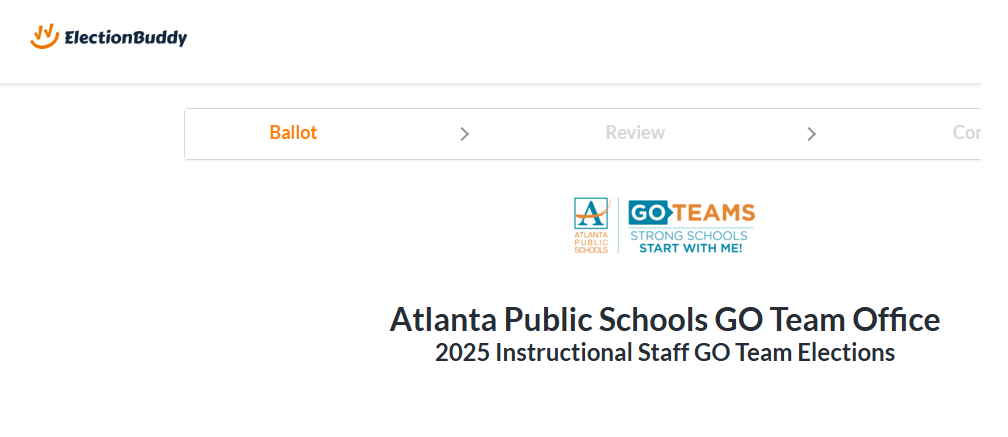1008x437 pixels.
Task: Select the Ballot step tab
Action: [293, 132]
